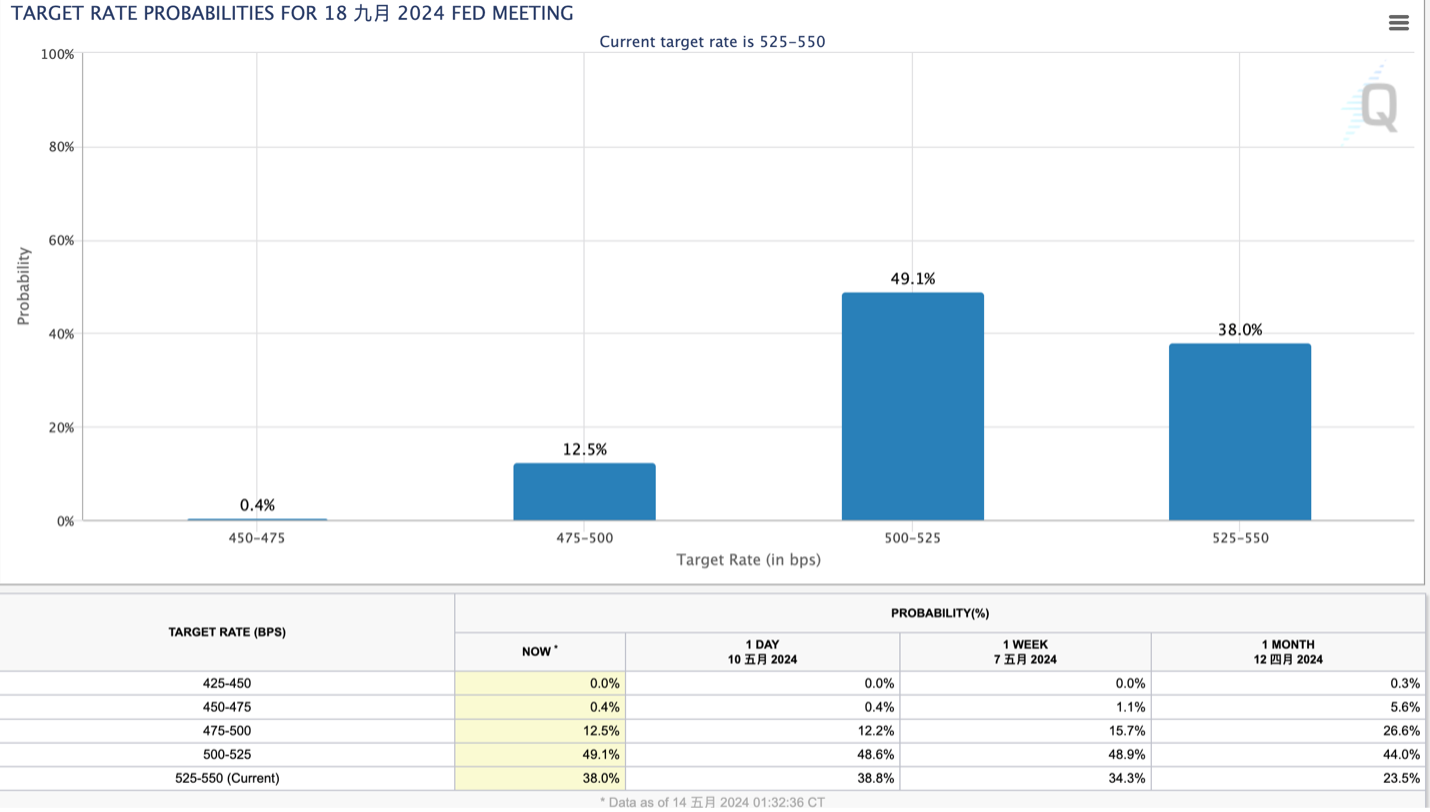
Task: Click the tiny 450-475 bar
Action: click(x=257, y=519)
